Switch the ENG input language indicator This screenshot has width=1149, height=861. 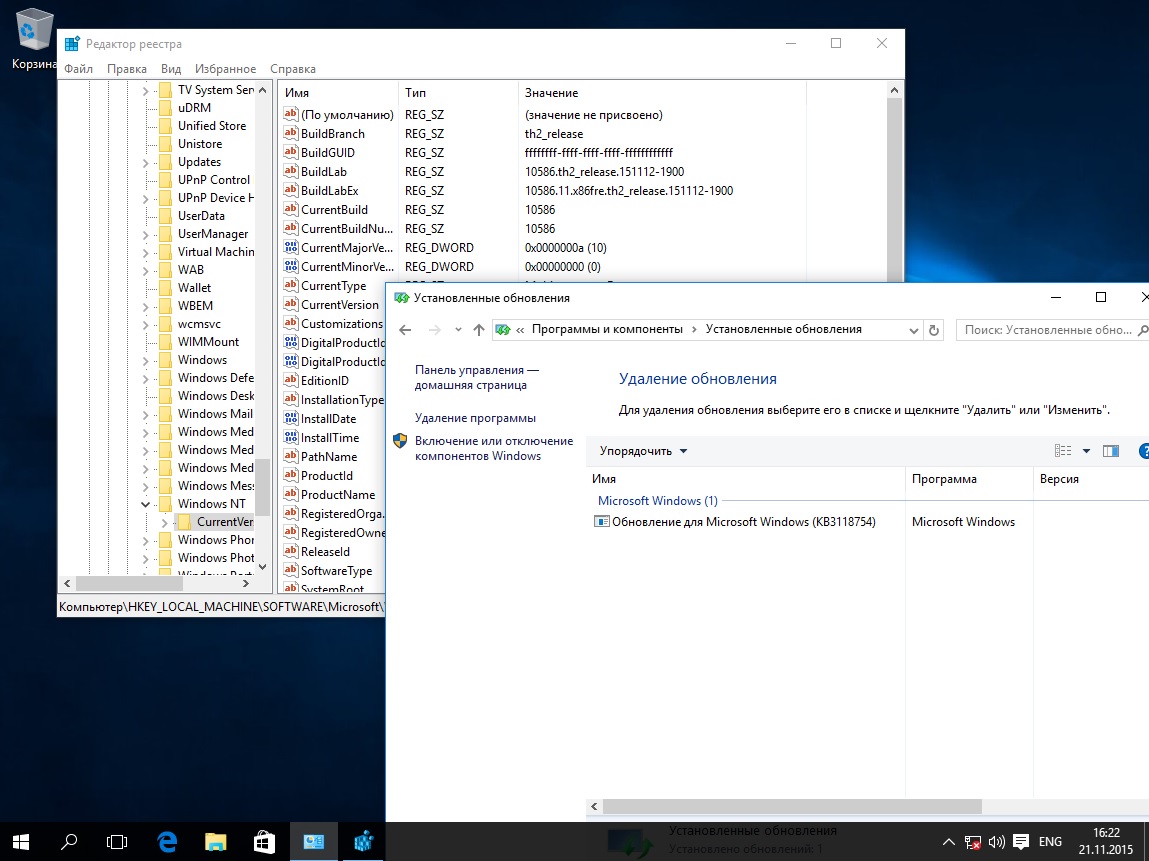(1050, 842)
